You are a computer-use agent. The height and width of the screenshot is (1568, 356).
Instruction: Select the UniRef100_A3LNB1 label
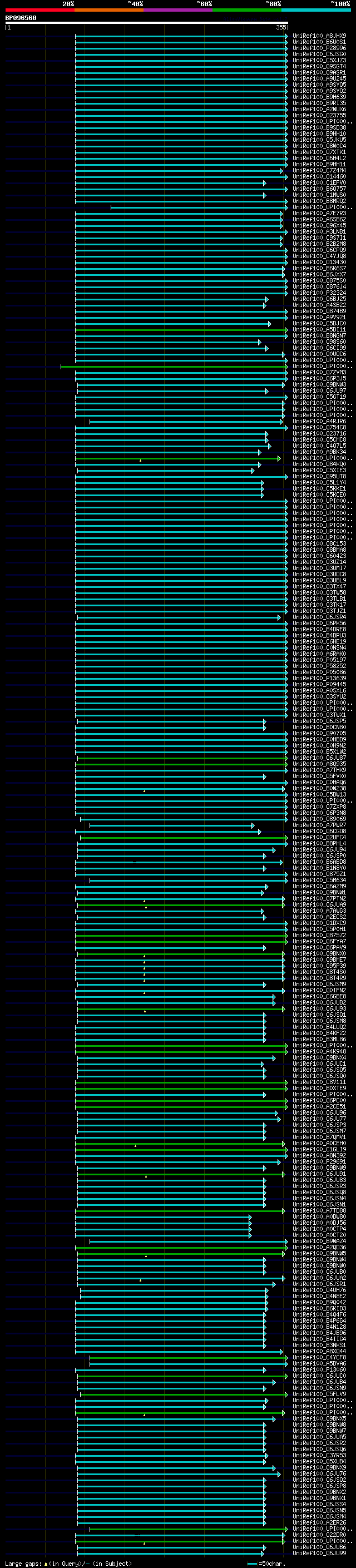point(319,232)
